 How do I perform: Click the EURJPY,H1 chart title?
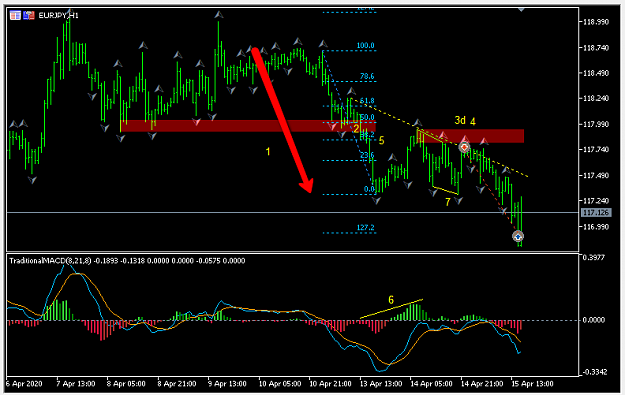58,16
